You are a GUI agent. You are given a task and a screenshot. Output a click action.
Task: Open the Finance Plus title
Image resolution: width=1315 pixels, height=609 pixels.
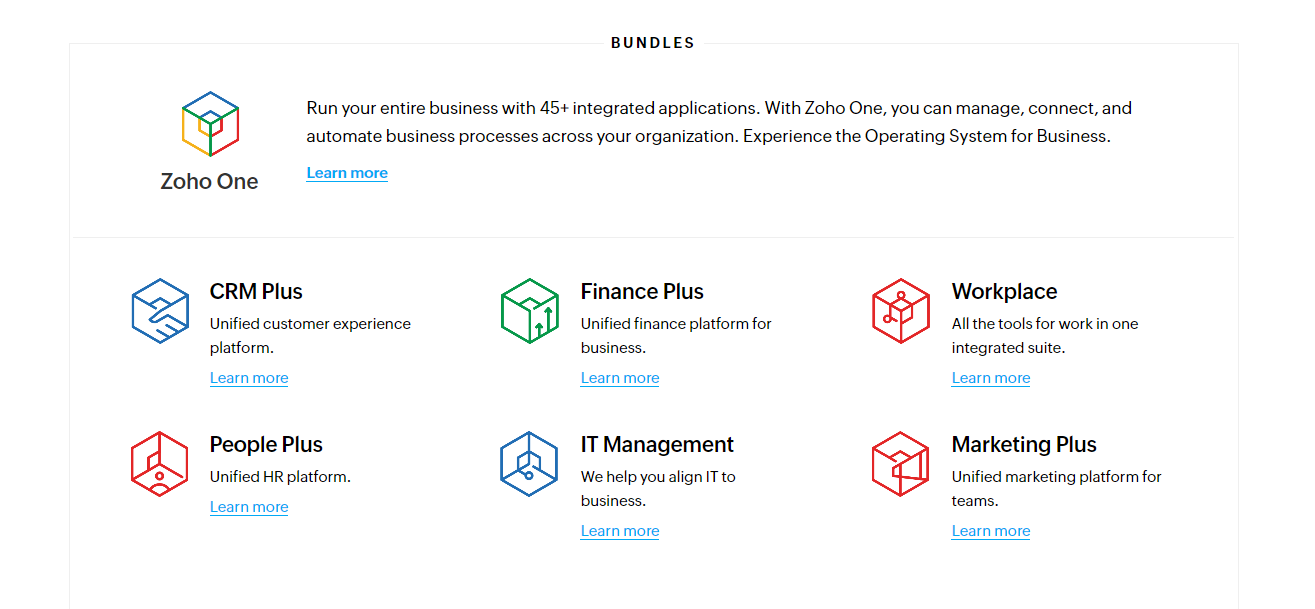click(x=642, y=292)
